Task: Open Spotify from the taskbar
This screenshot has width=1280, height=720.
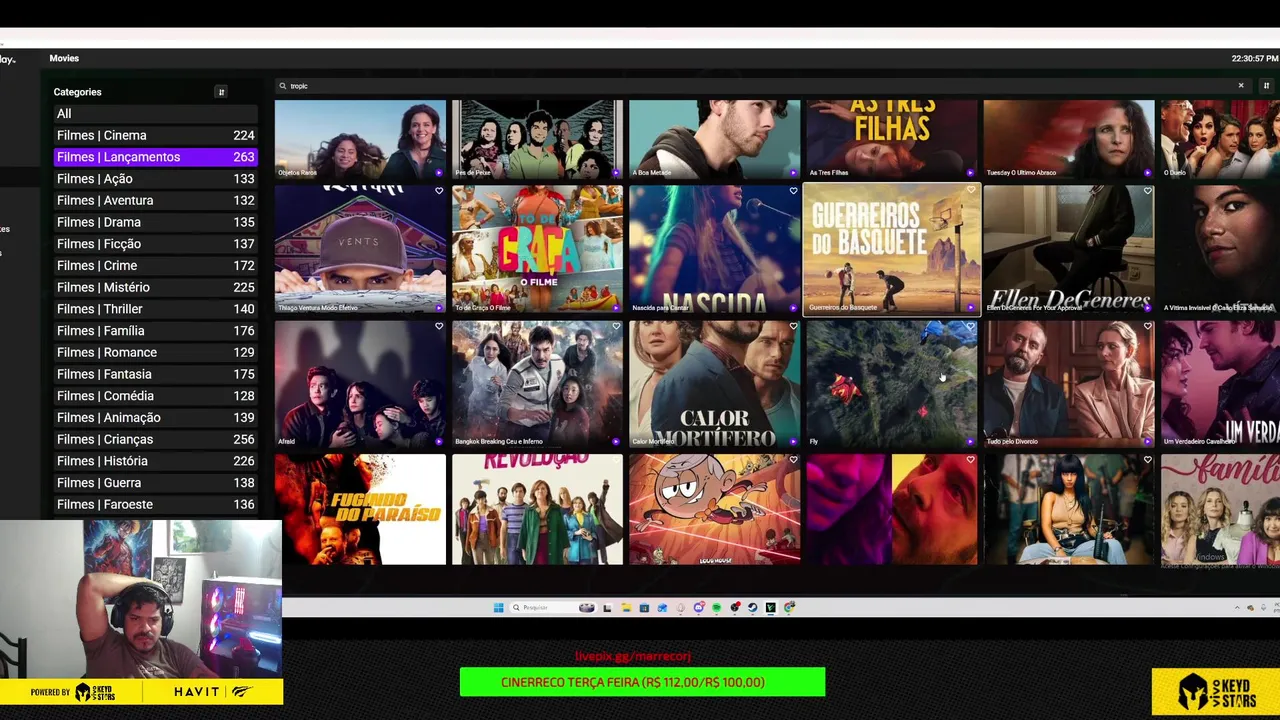Action: pyautogui.click(x=716, y=607)
